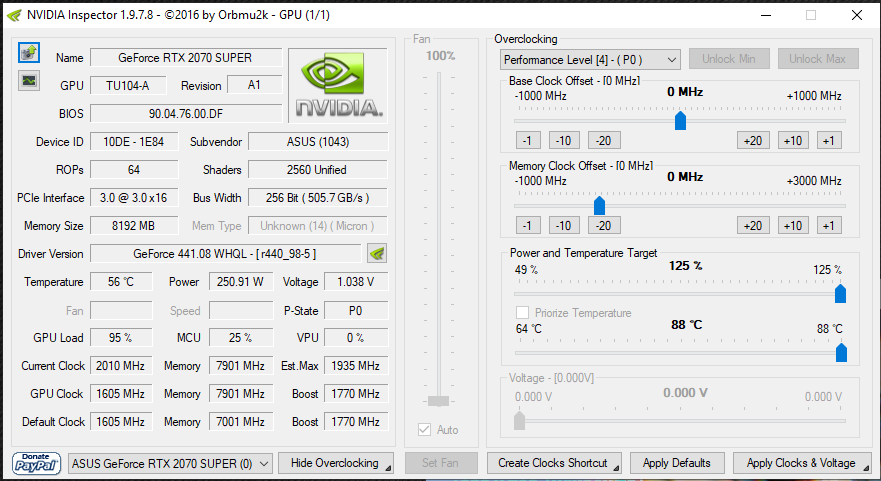Click the Power Target slider handle at 125 %
Image resolution: width=881 pixels, height=481 pixels.
(840, 293)
